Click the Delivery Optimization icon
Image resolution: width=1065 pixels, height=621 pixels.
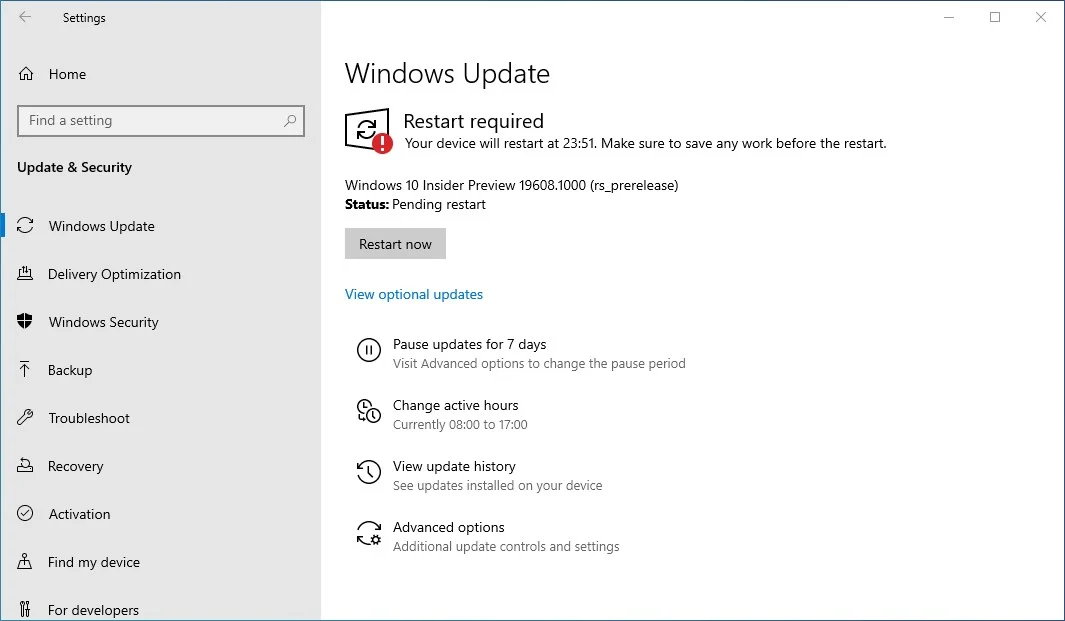click(x=25, y=274)
